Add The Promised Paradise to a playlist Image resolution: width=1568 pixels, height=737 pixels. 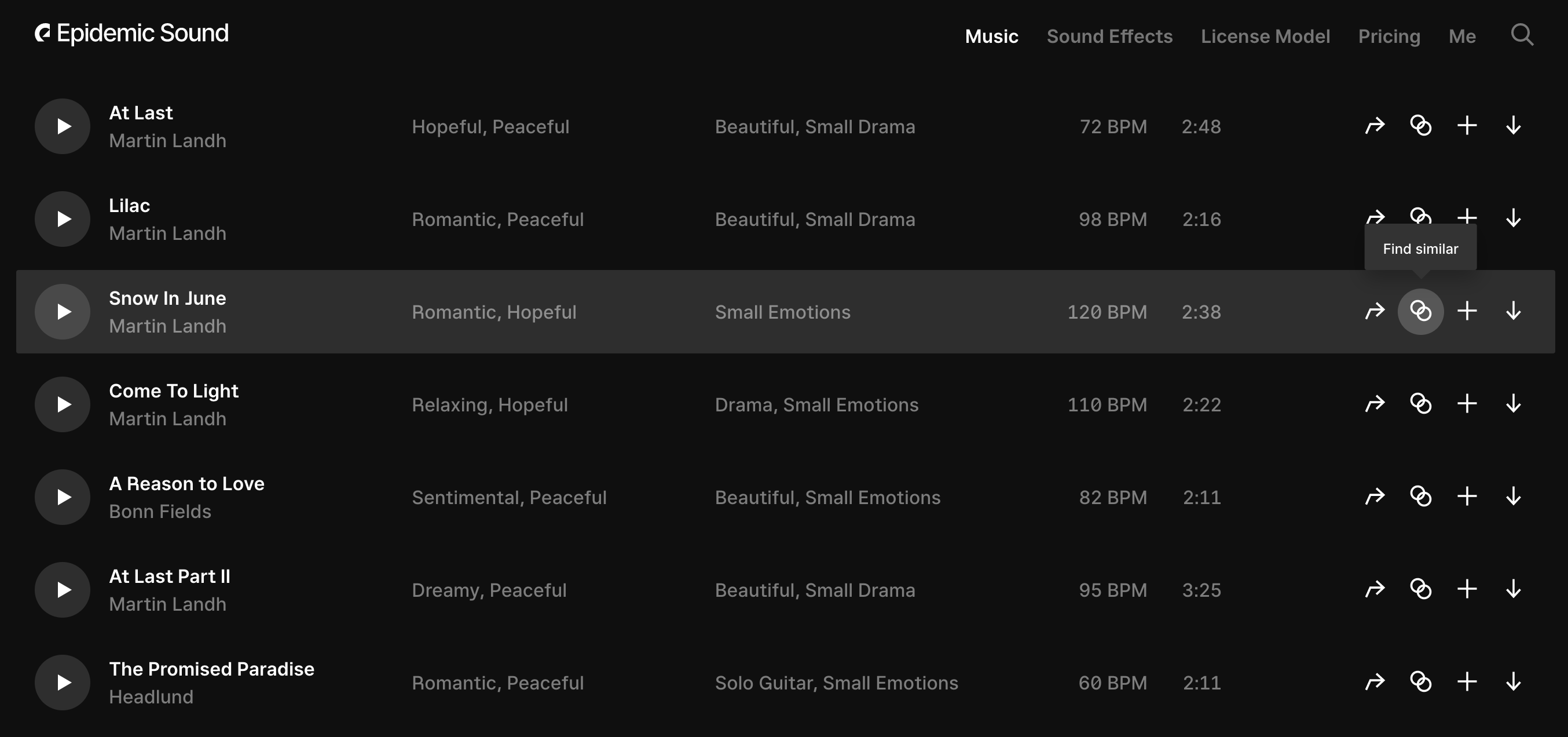click(1467, 681)
